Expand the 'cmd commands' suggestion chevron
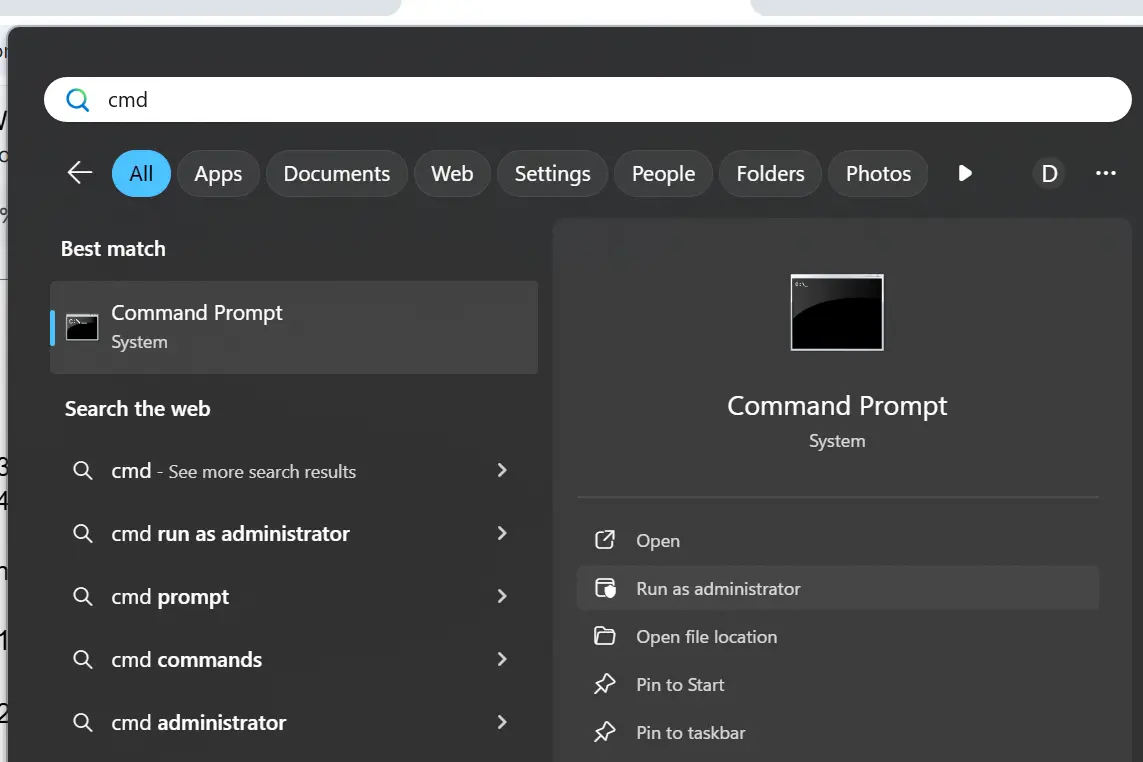The width and height of the screenshot is (1143, 762). 502,660
